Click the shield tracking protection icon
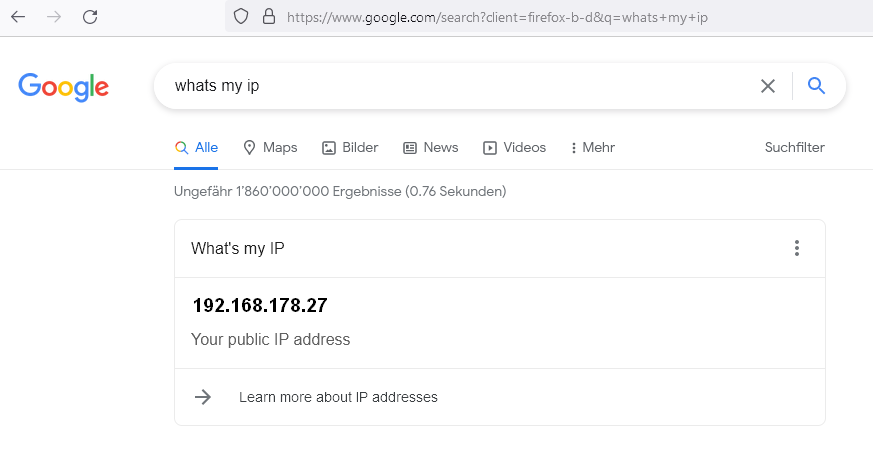 pyautogui.click(x=240, y=17)
